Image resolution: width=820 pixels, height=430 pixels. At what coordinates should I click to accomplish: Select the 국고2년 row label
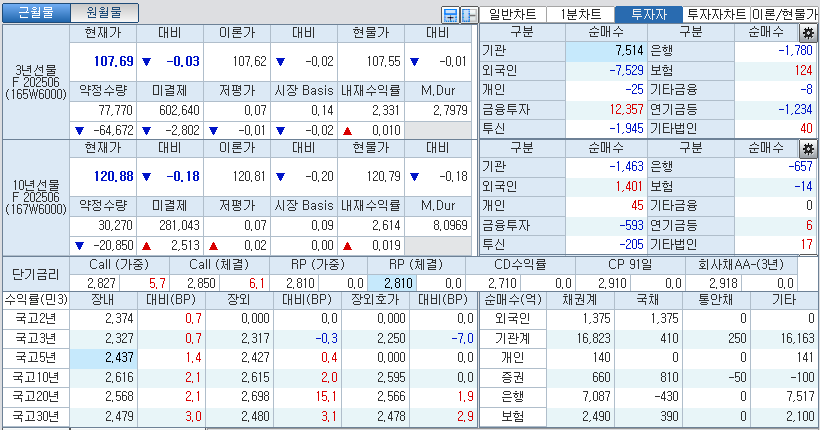point(36,319)
